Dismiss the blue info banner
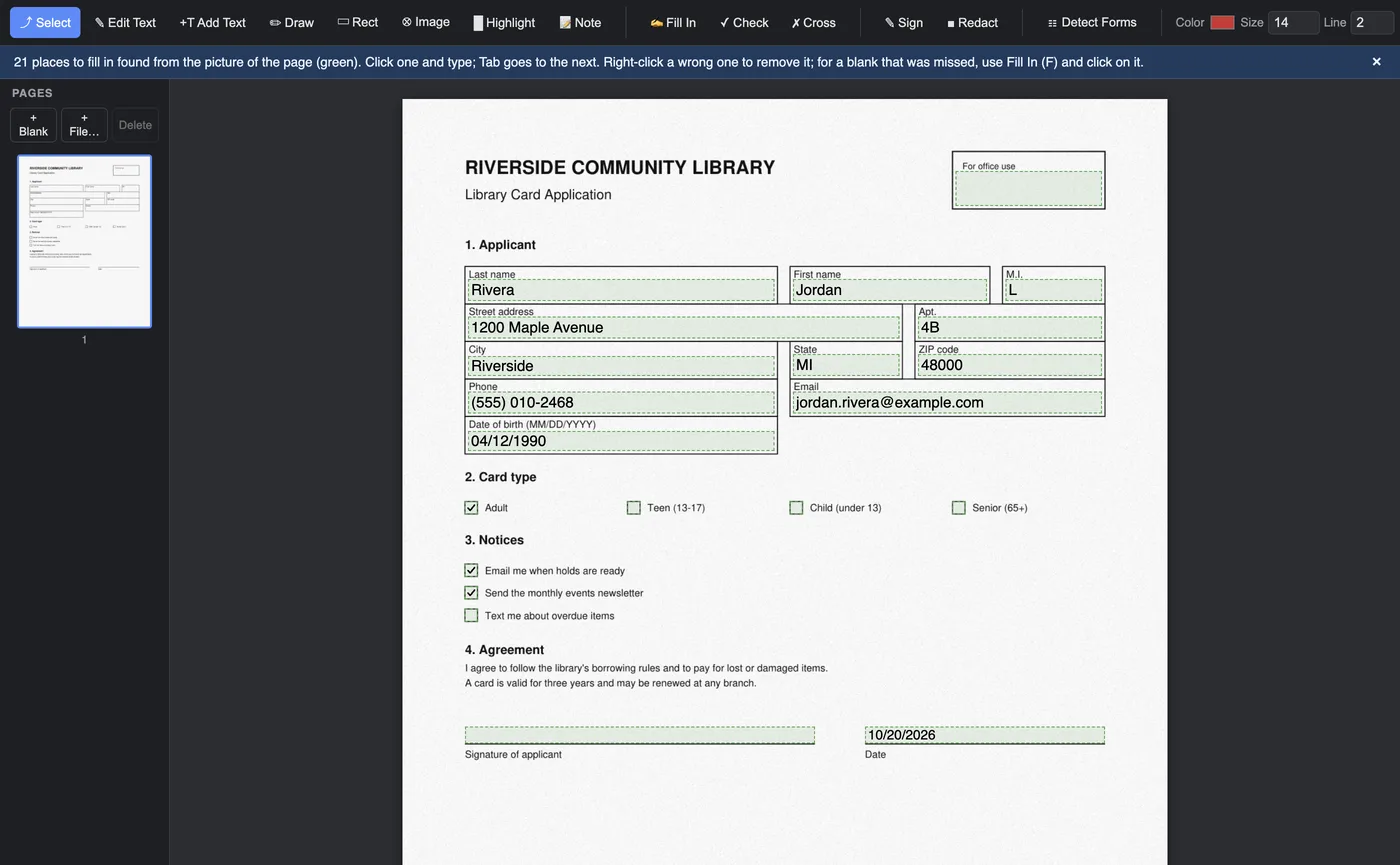Image resolution: width=1400 pixels, height=865 pixels. pos(1376,62)
